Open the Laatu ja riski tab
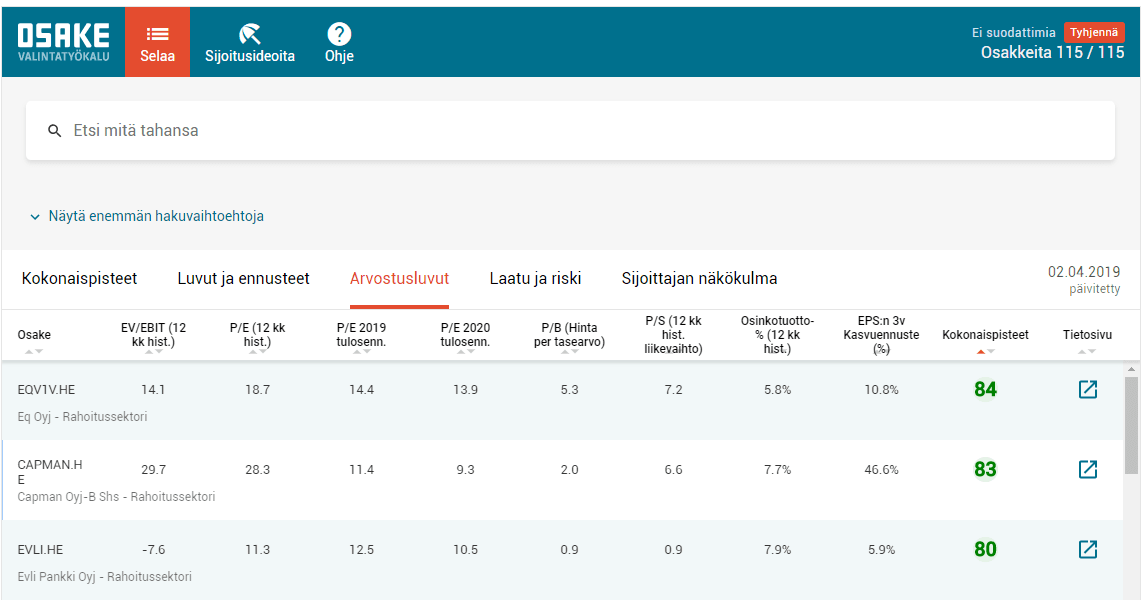1144x600 pixels. pos(536,278)
